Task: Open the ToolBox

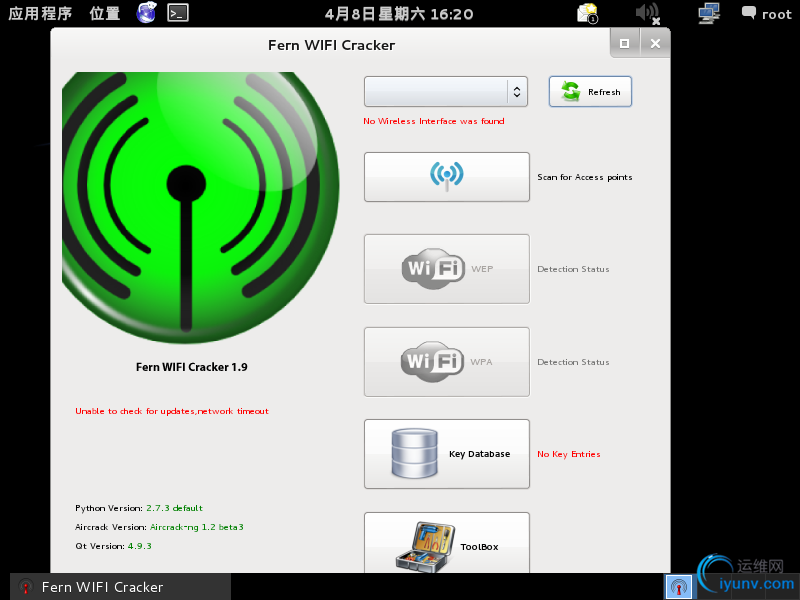Action: (x=446, y=543)
